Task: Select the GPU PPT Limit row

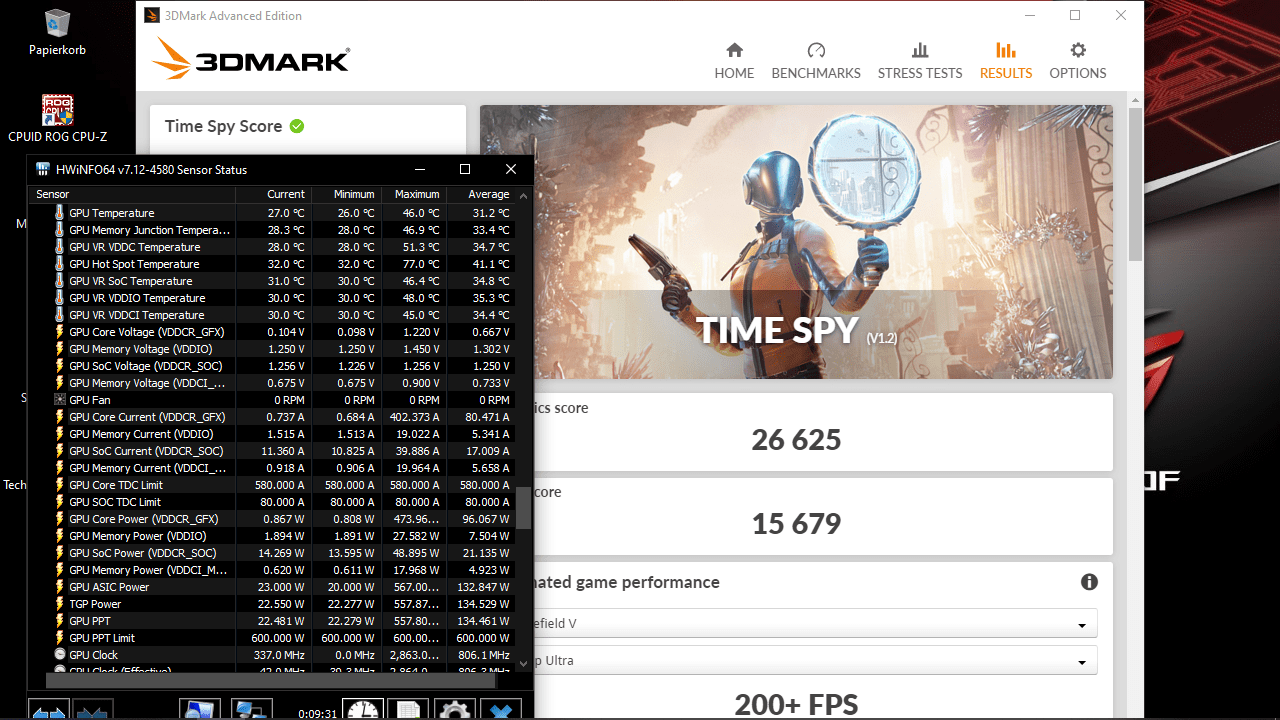Action: click(272, 638)
